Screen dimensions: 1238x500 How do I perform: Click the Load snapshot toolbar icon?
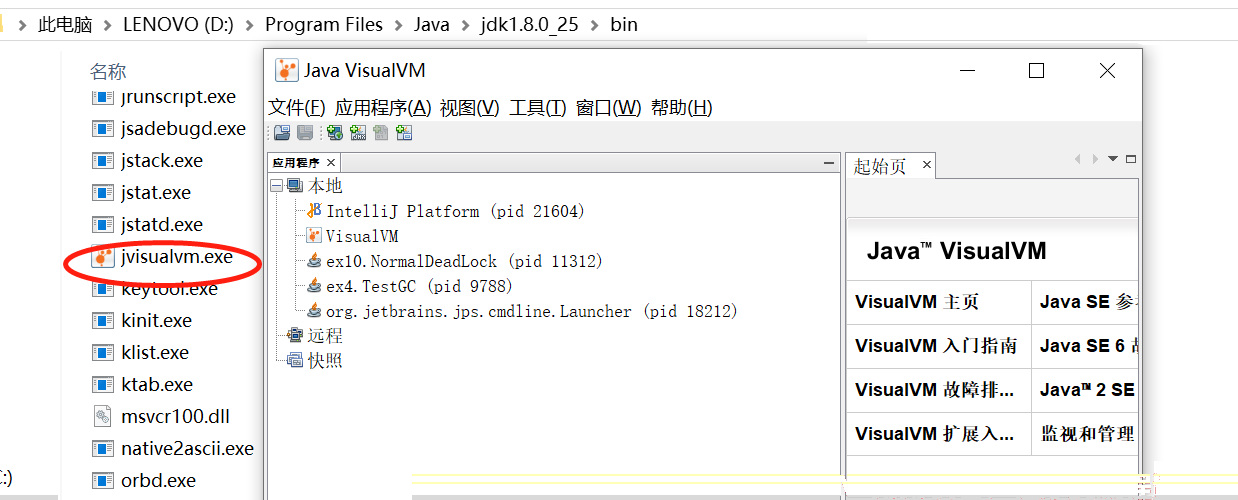(x=282, y=133)
